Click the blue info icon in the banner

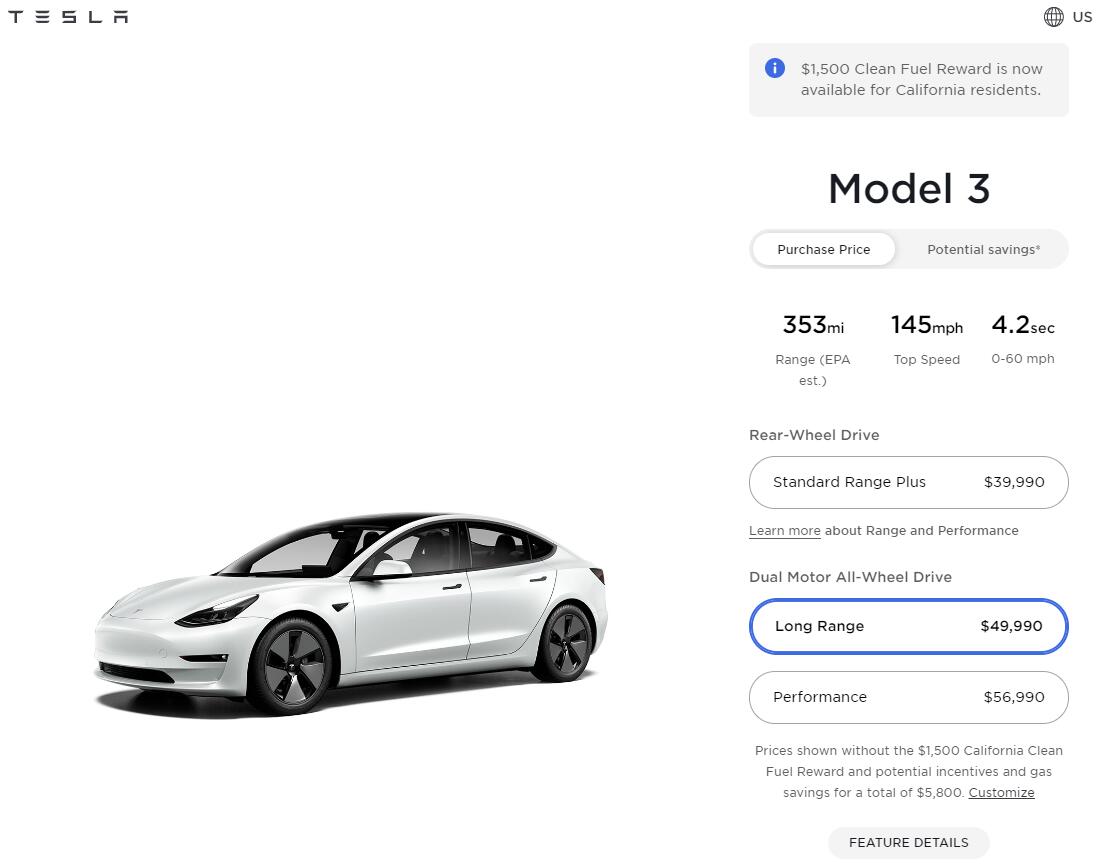click(774, 68)
